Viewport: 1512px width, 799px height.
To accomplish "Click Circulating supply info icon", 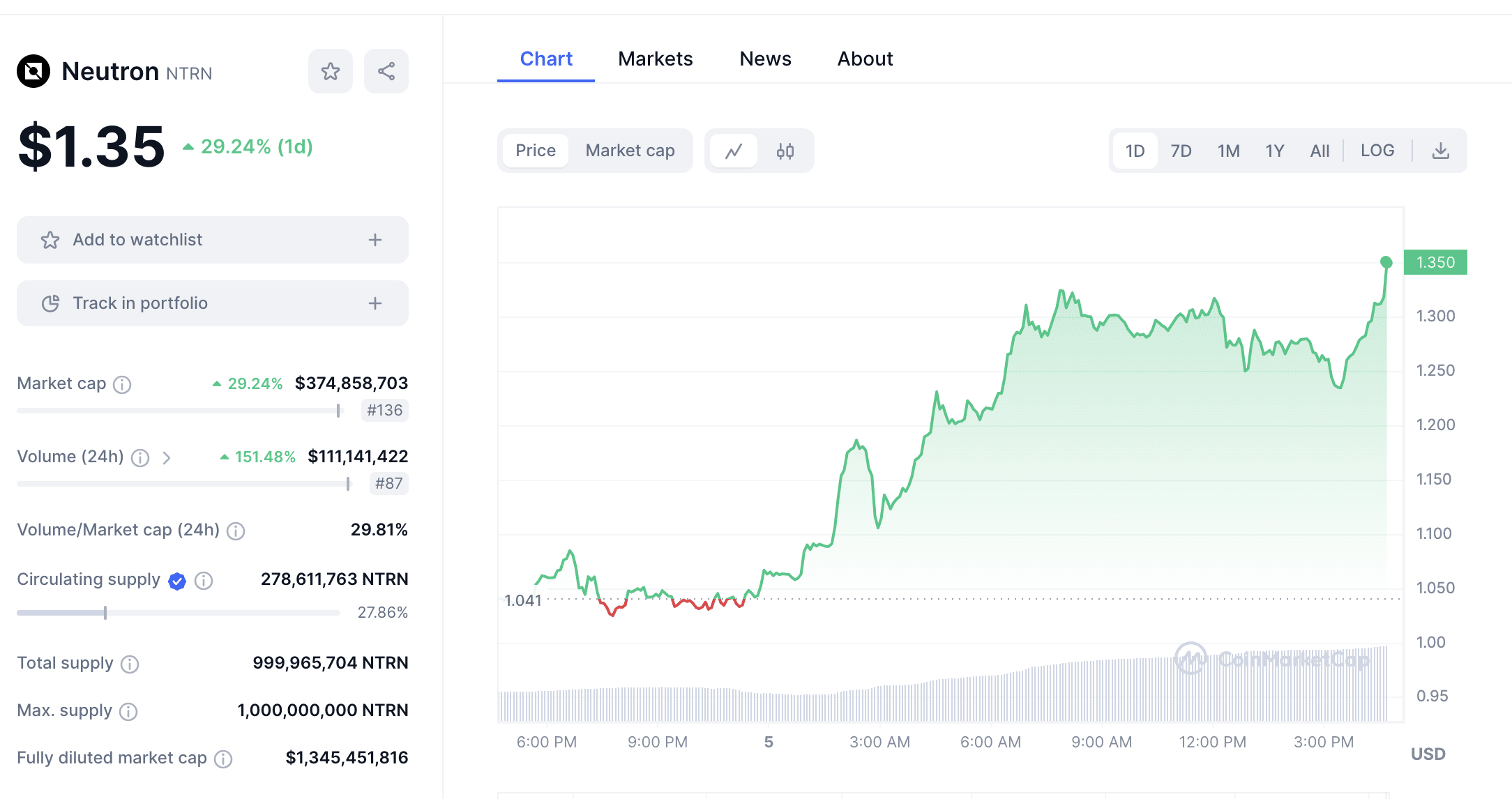I will (204, 580).
